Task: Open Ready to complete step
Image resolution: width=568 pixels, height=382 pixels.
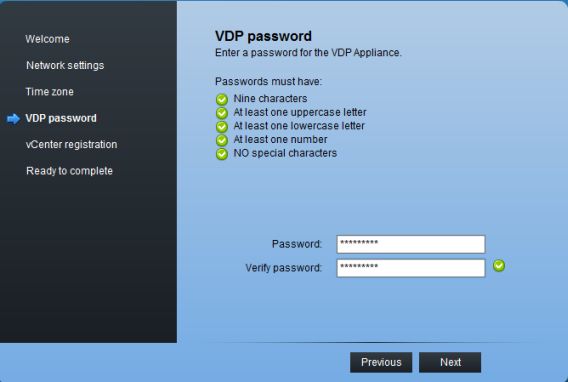Action: point(69,171)
